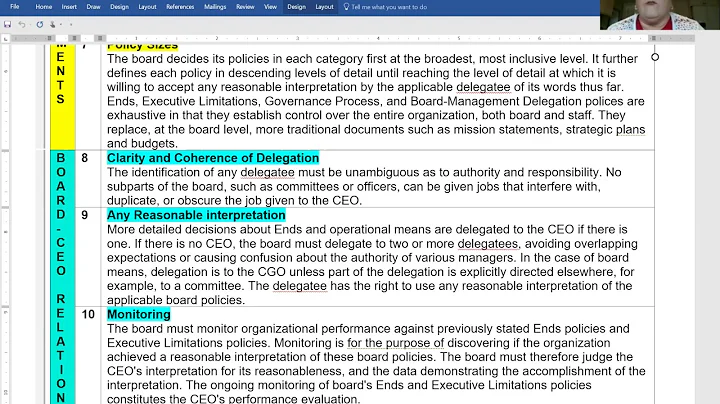Open the Undo history dropdown arrow
The width and height of the screenshot is (720, 404).
coord(29,24)
